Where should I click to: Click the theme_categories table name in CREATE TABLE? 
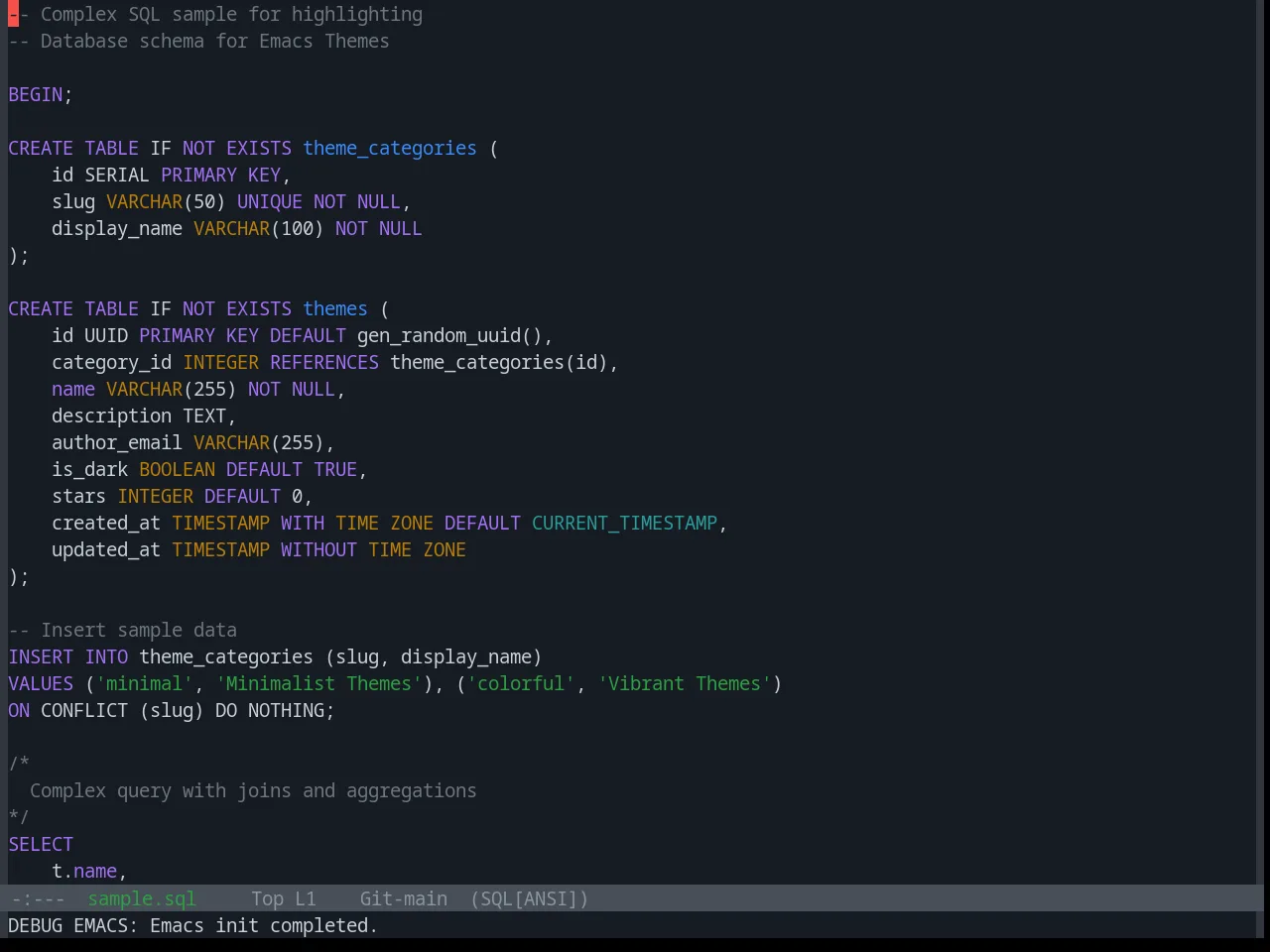pyautogui.click(x=390, y=148)
